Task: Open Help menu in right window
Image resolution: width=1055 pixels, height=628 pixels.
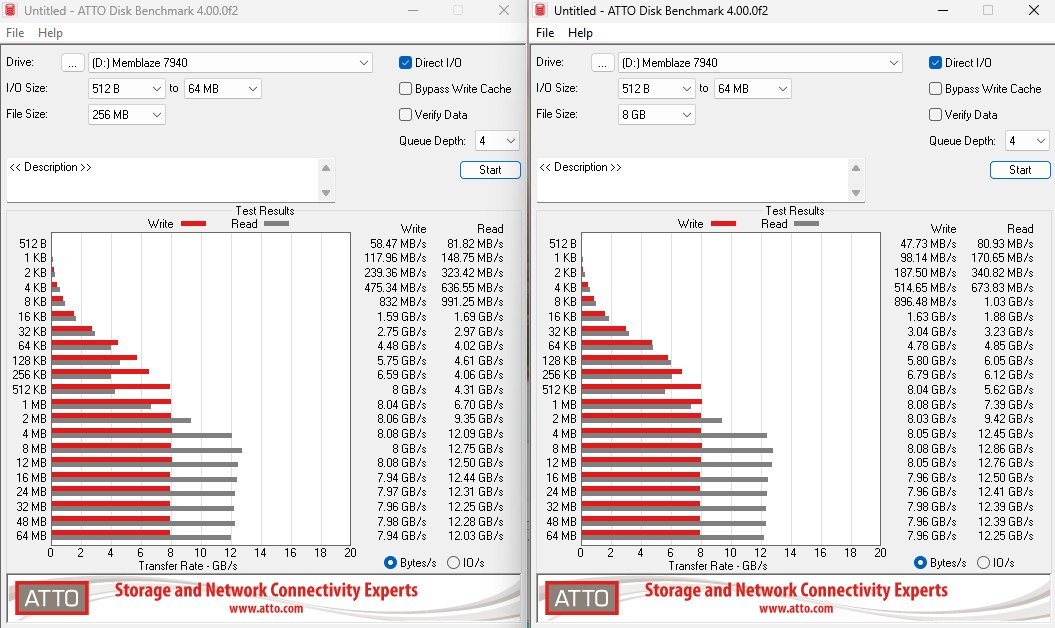Action: coord(580,33)
